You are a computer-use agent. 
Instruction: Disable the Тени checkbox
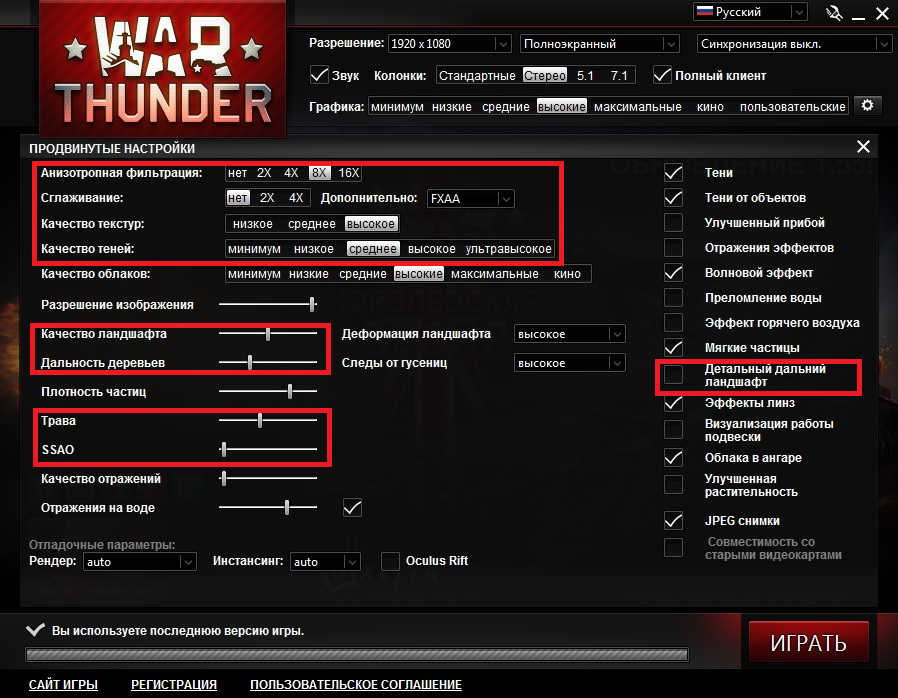tap(674, 172)
